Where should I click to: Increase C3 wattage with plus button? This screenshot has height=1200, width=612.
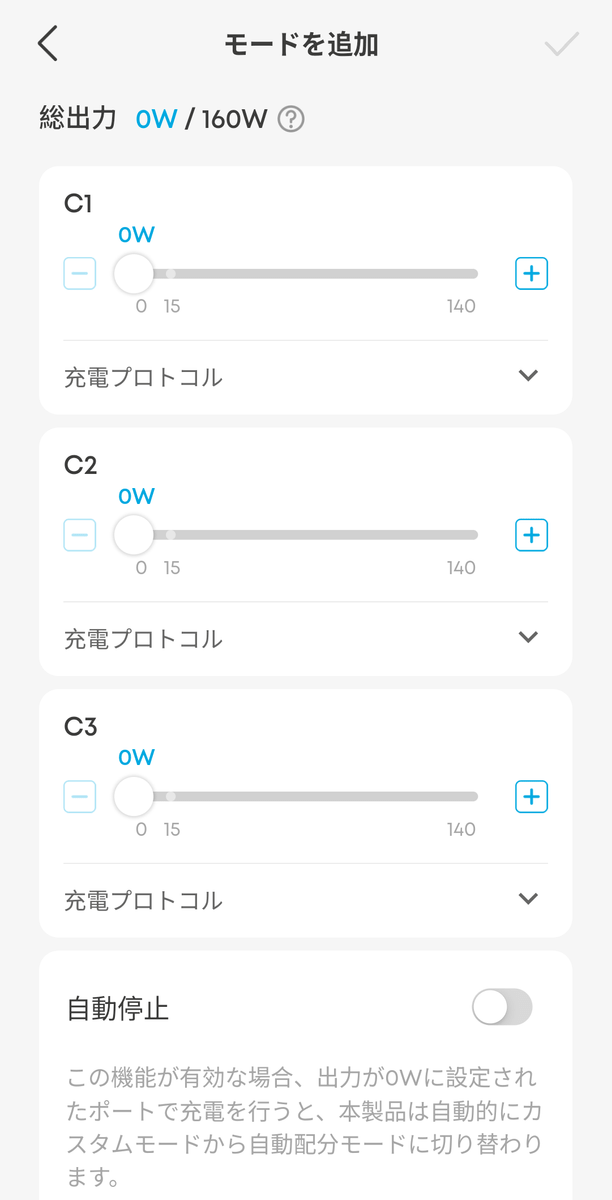pos(531,797)
